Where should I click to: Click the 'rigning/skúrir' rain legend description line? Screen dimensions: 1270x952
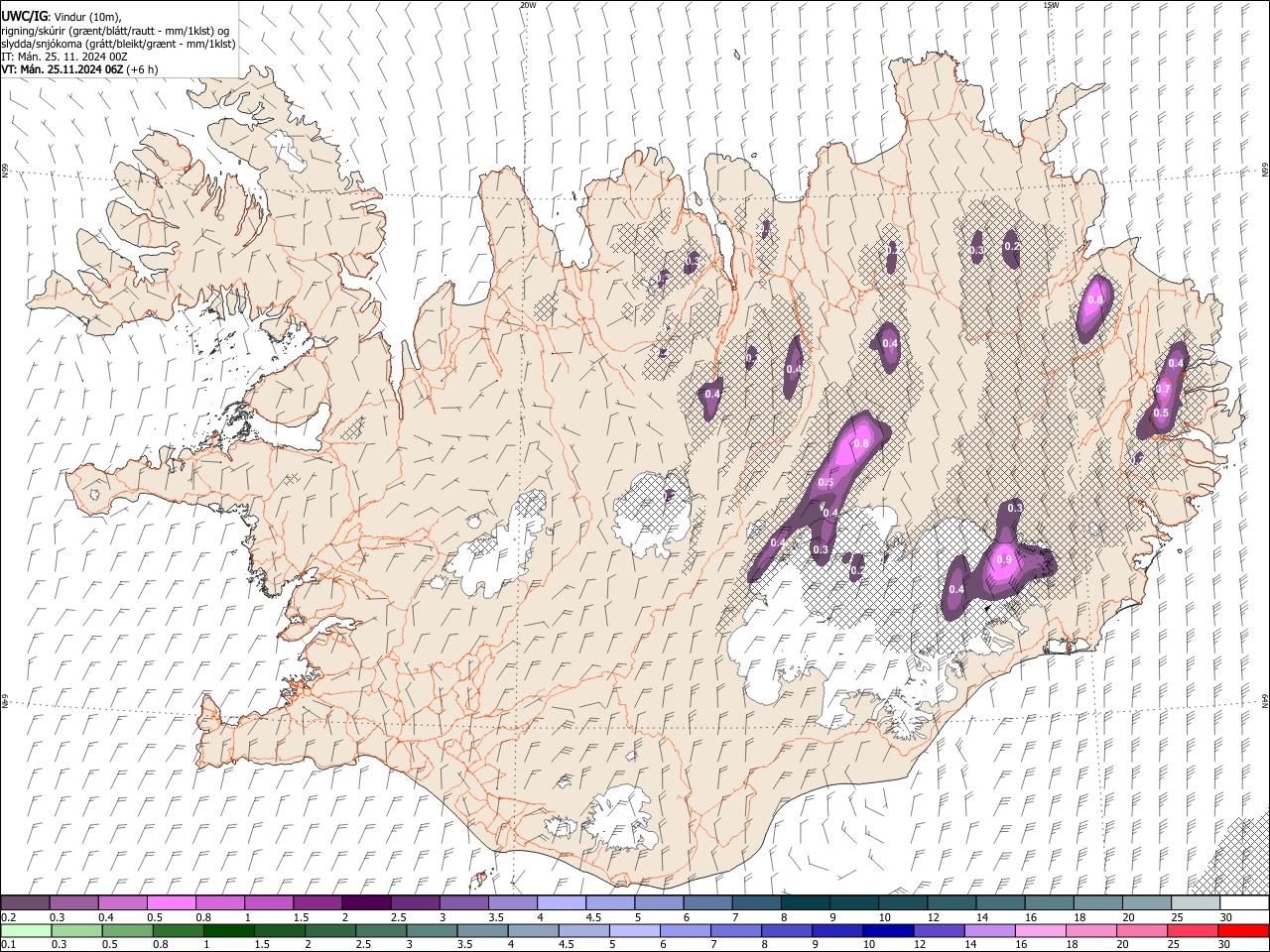click(115, 31)
